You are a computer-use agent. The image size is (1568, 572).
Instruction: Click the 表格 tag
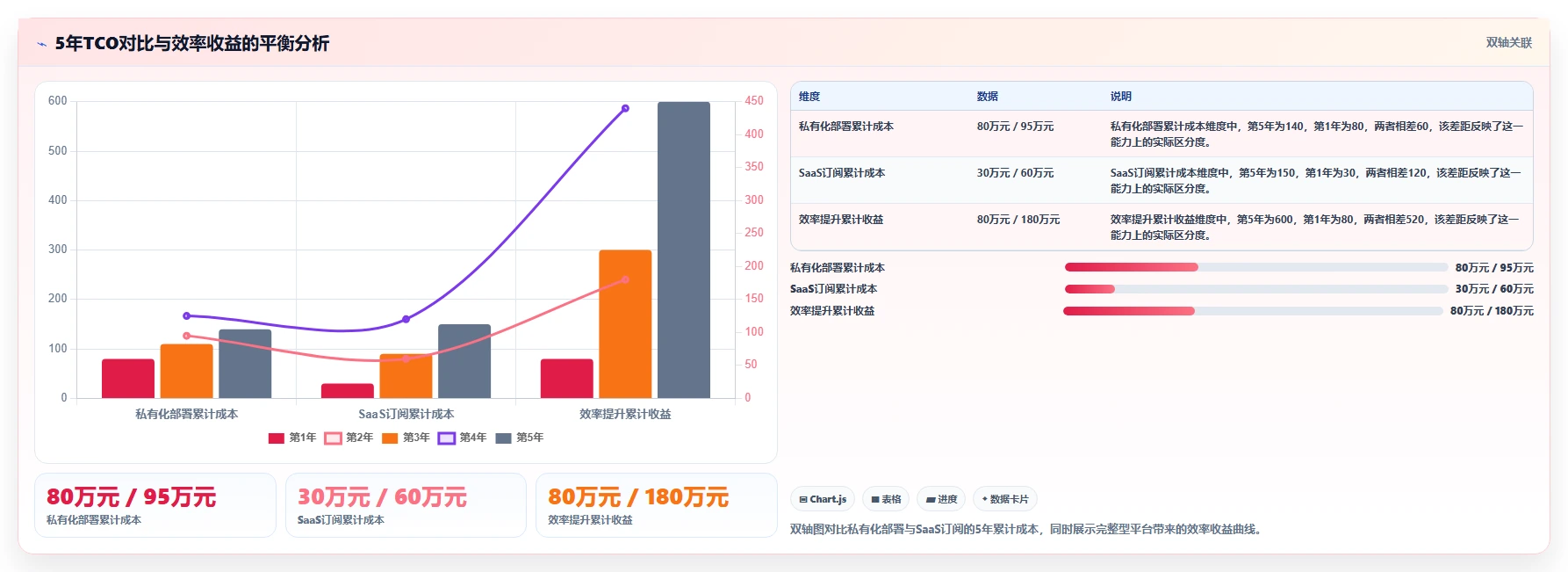(886, 499)
